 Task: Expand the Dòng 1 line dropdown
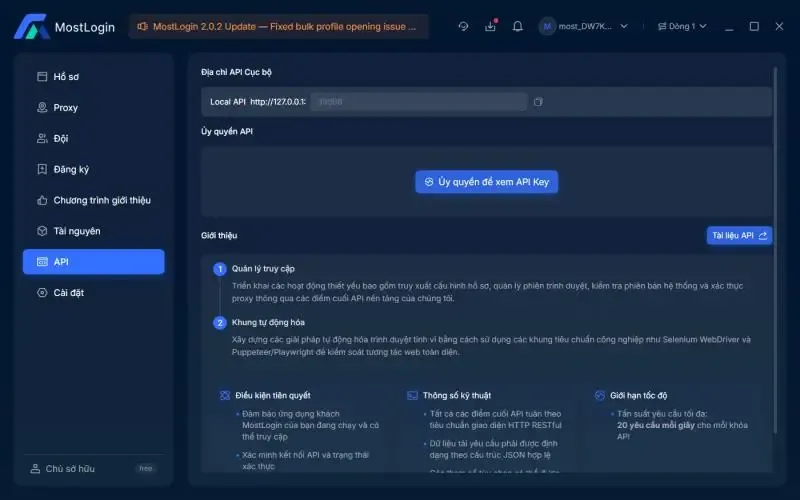click(703, 26)
